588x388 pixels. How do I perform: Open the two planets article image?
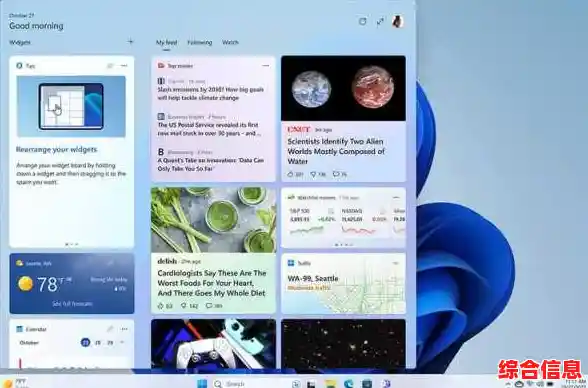click(x=343, y=88)
